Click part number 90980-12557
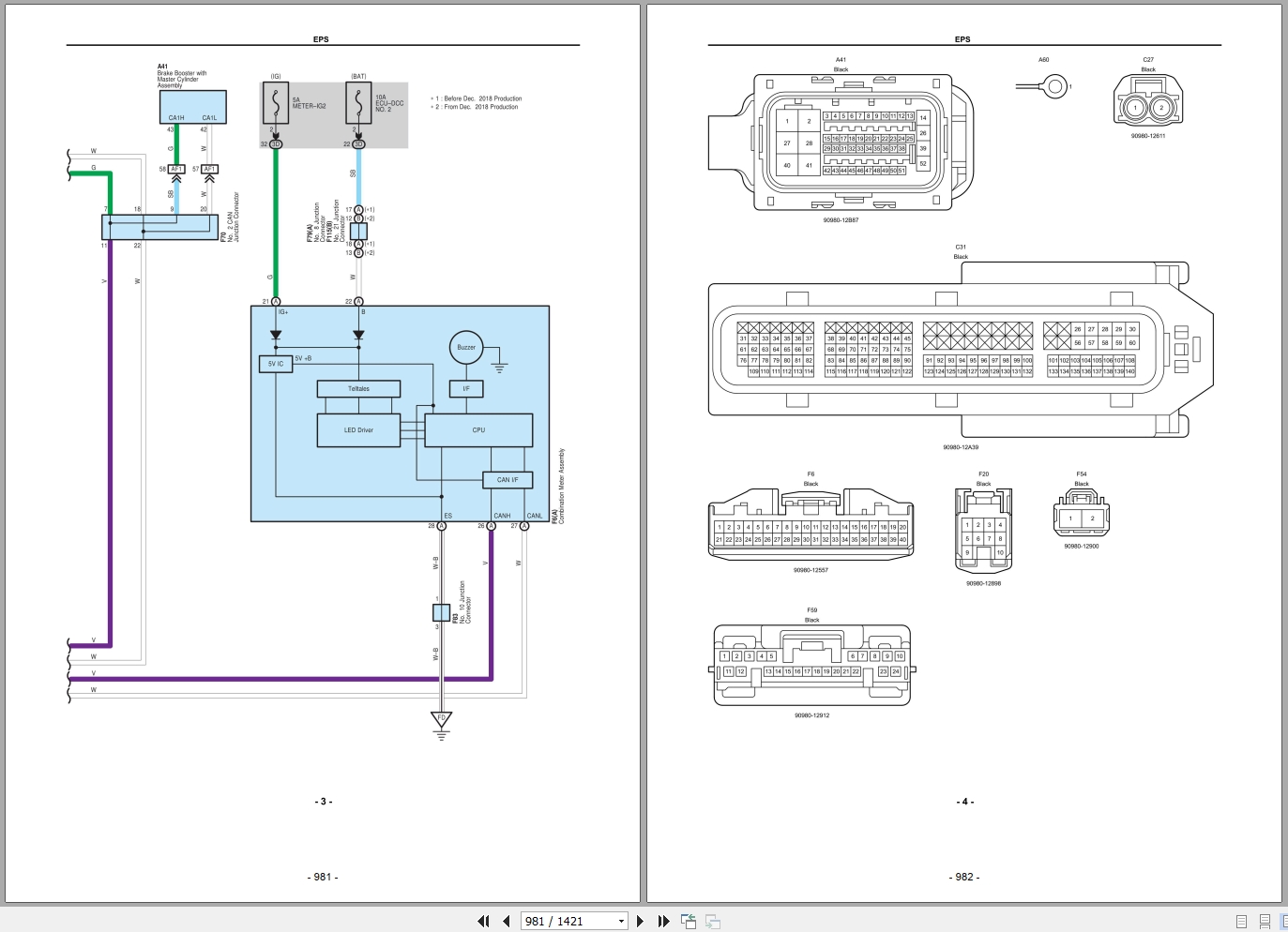Screen dimensions: 1288x932 (x=811, y=570)
